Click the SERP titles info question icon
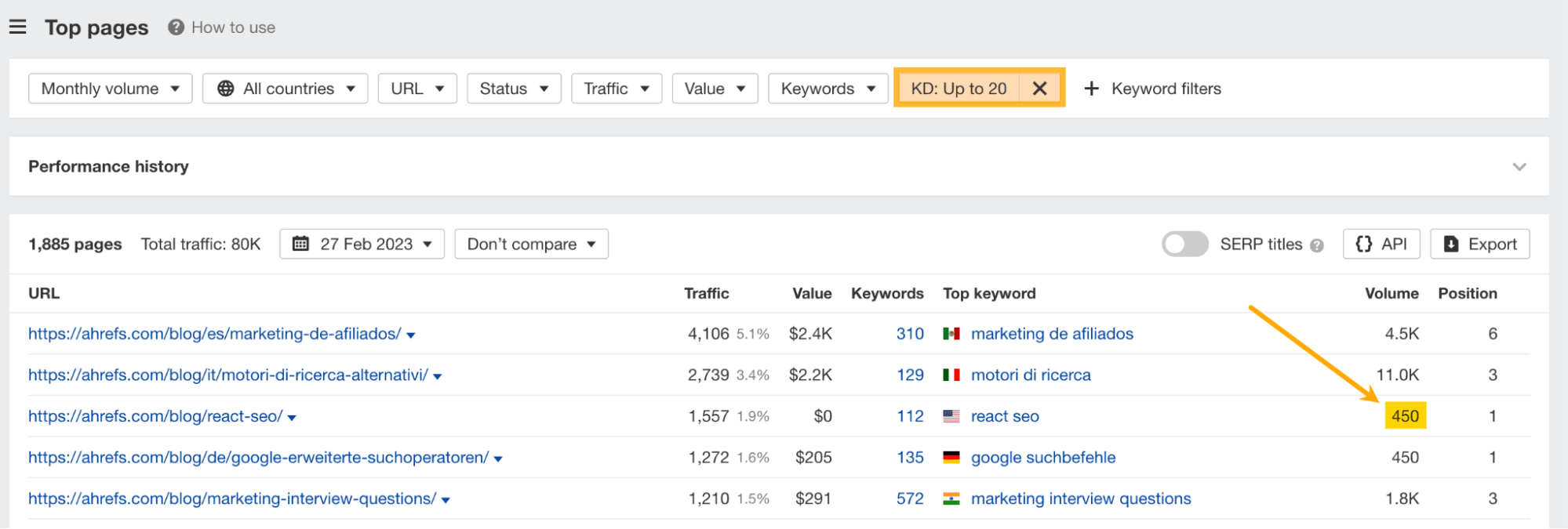 1317,245
